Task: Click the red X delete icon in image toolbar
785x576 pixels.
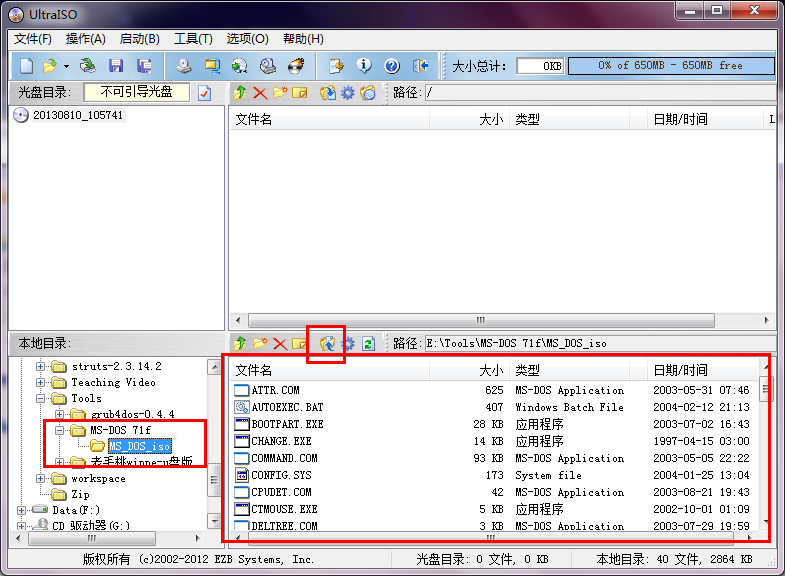Action: (260, 93)
